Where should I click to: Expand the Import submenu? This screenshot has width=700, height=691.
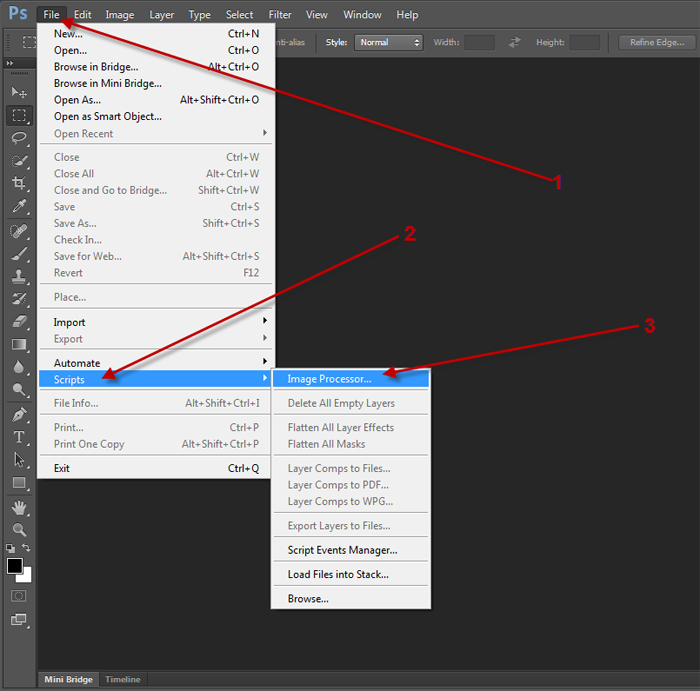click(156, 322)
